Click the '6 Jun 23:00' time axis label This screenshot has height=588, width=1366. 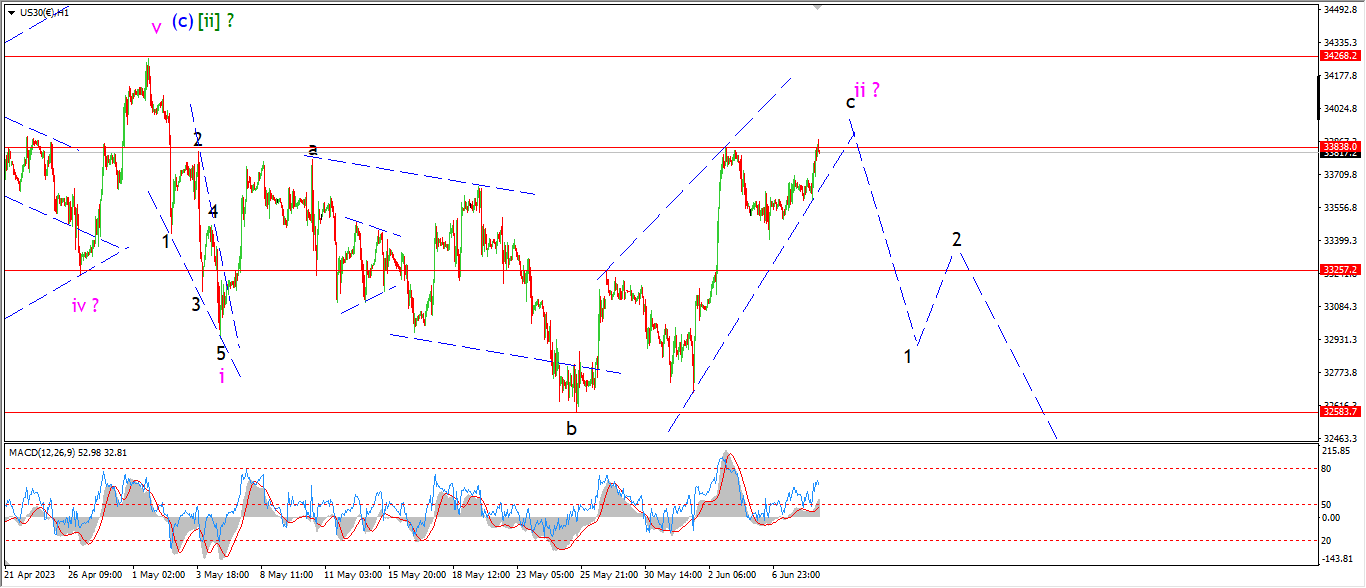click(x=797, y=575)
